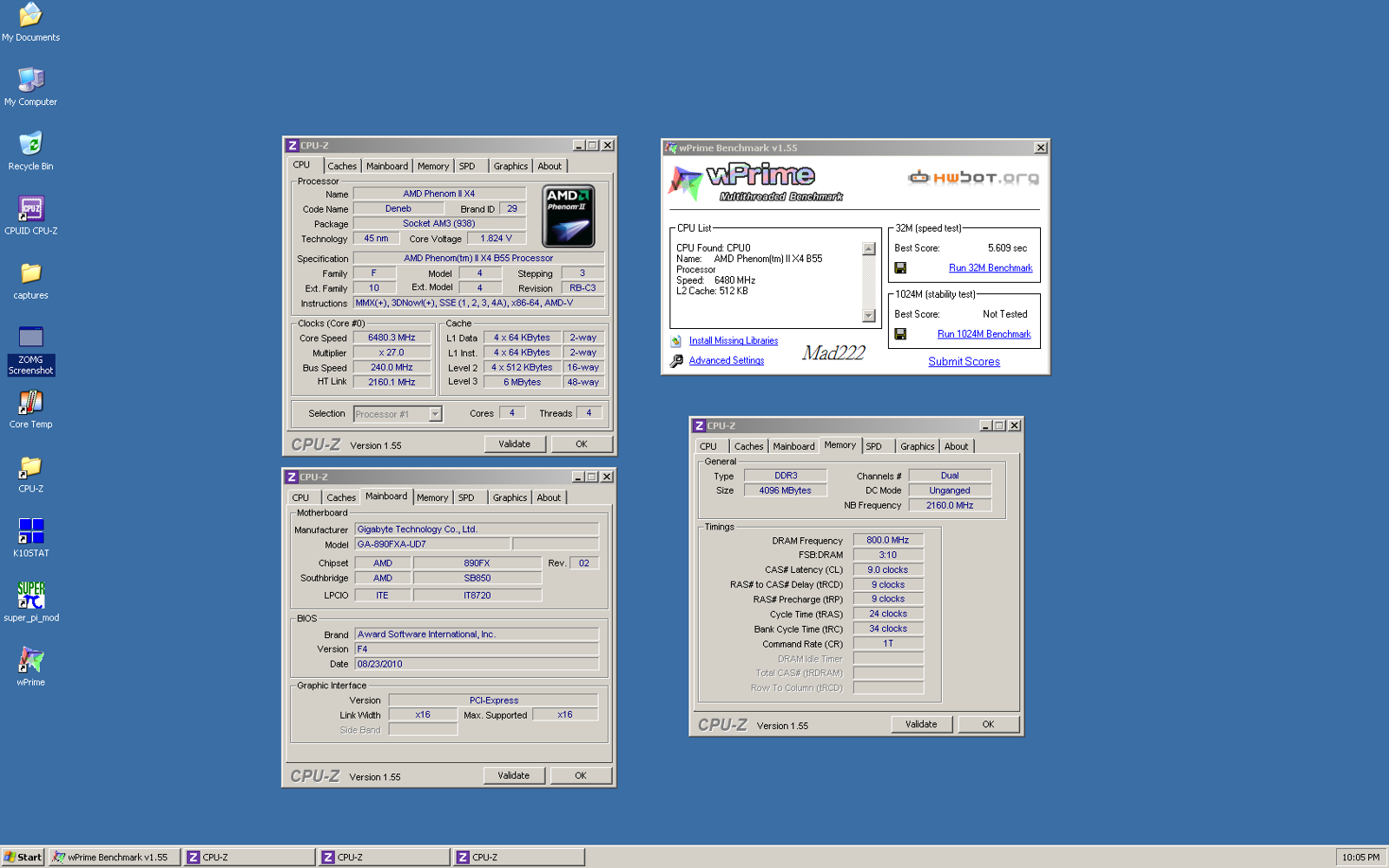The height and width of the screenshot is (868, 1389).
Task: Switch to Caches tab in top CPU-Z window
Action: pos(342,166)
